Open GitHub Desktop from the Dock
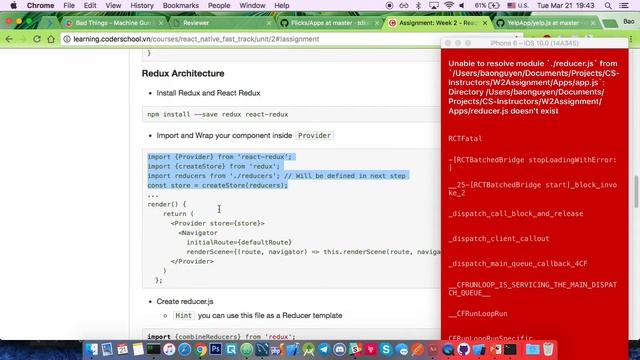Screen dimensions: 640x360 (x=464, y=349)
